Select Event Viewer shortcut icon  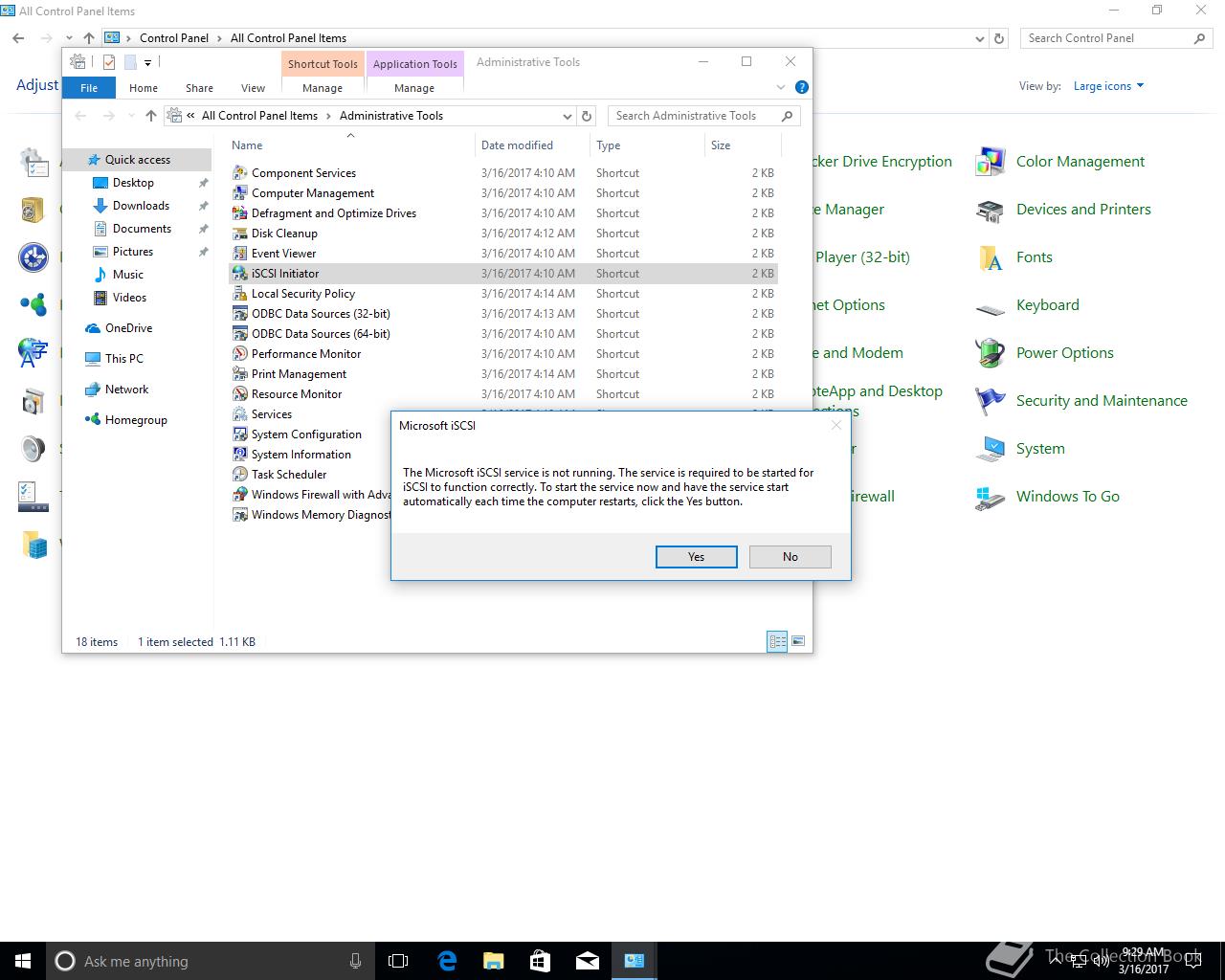click(x=240, y=254)
